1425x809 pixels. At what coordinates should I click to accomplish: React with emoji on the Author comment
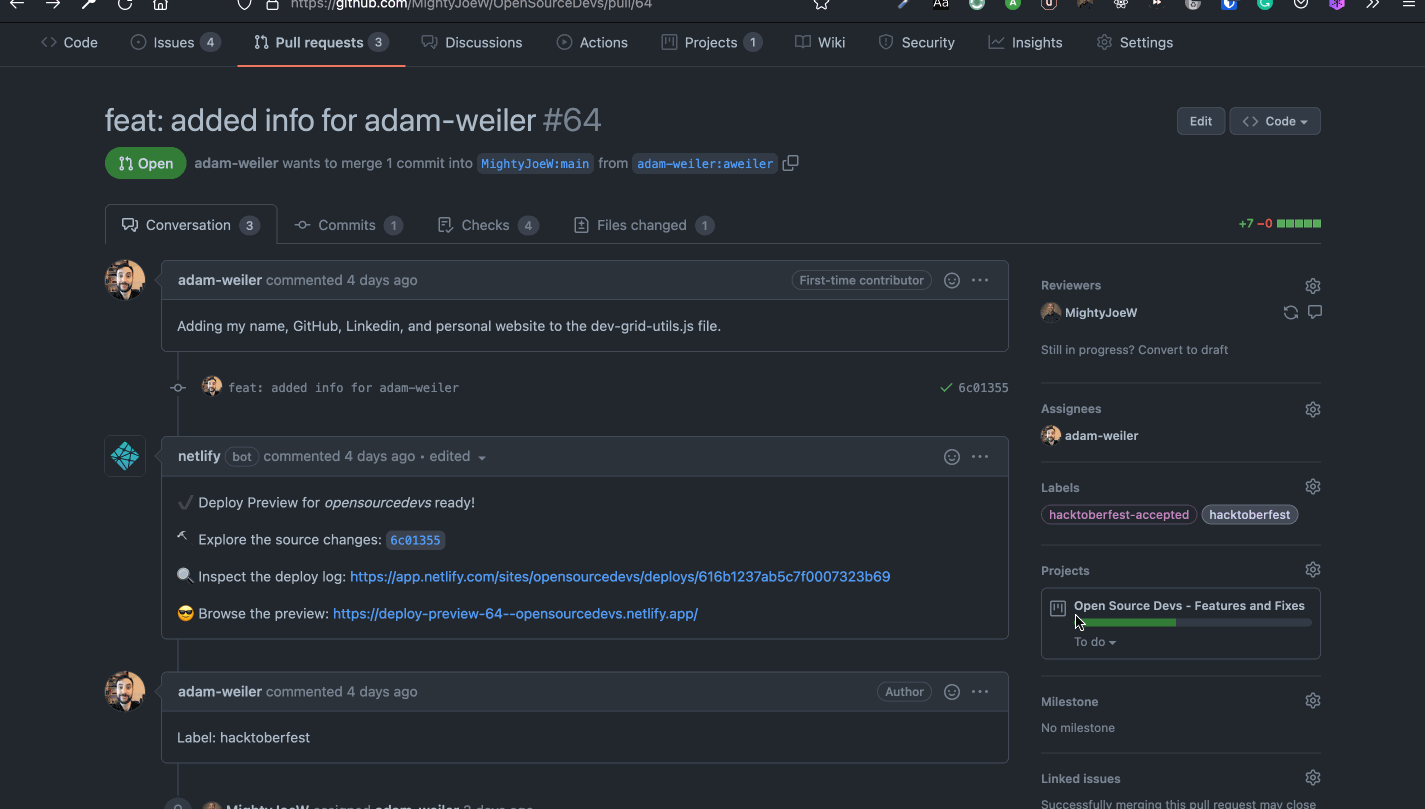[x=952, y=691]
